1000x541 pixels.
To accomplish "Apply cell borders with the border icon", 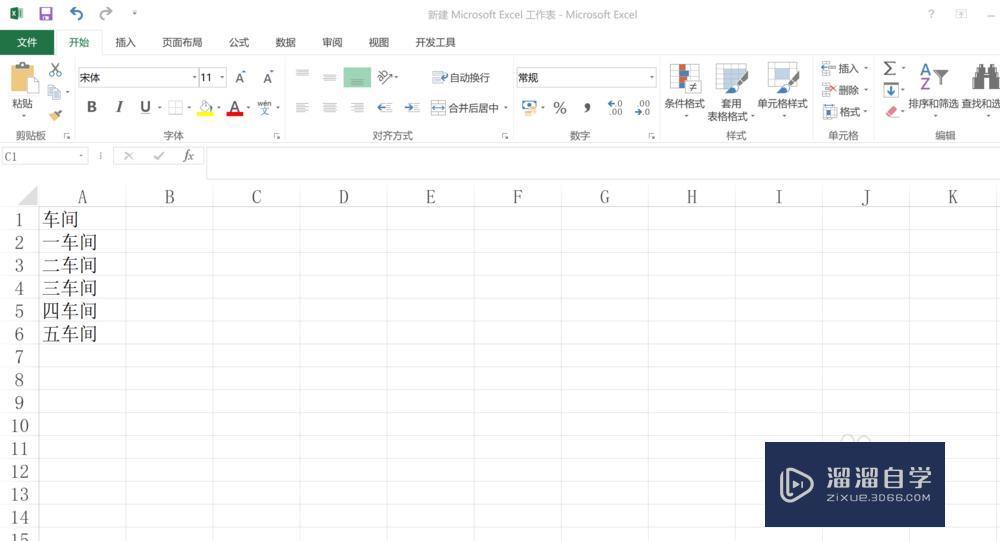I will [x=175, y=107].
